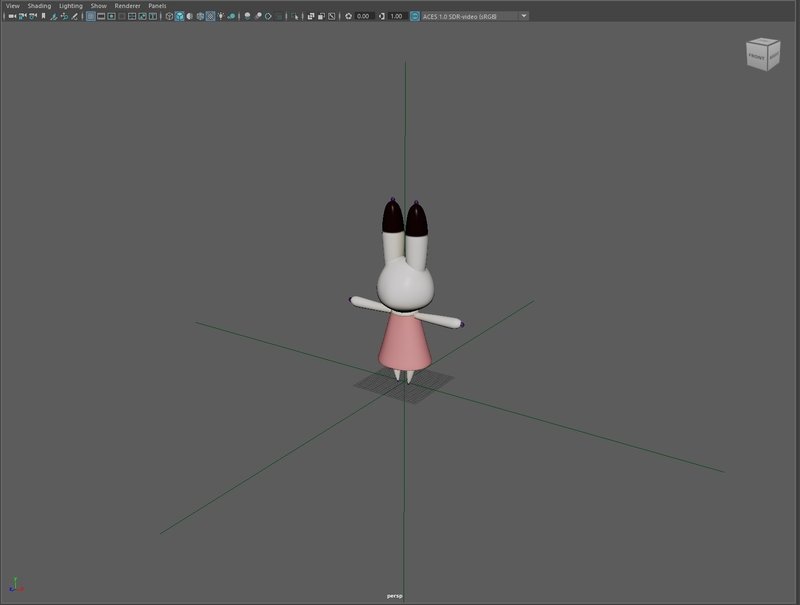Click the Exposure icon
The image size is (800, 605).
(348, 16)
